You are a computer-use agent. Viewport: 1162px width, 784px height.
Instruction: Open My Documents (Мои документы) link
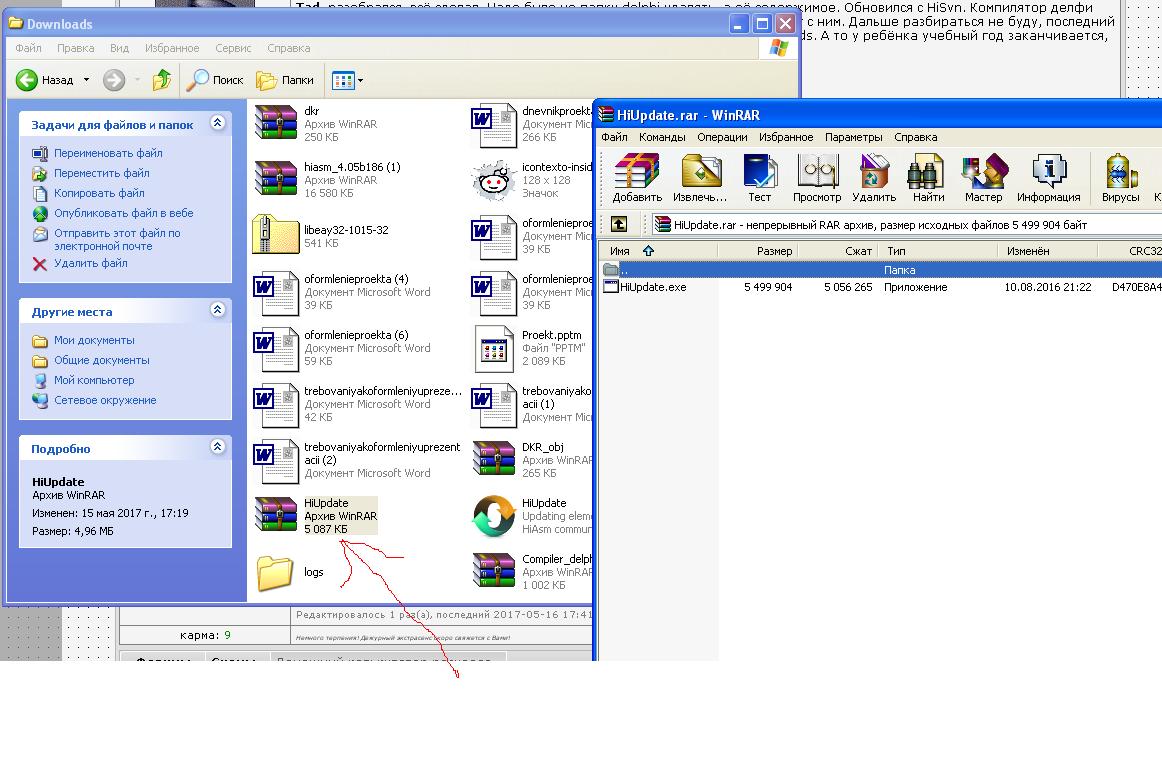(94, 340)
